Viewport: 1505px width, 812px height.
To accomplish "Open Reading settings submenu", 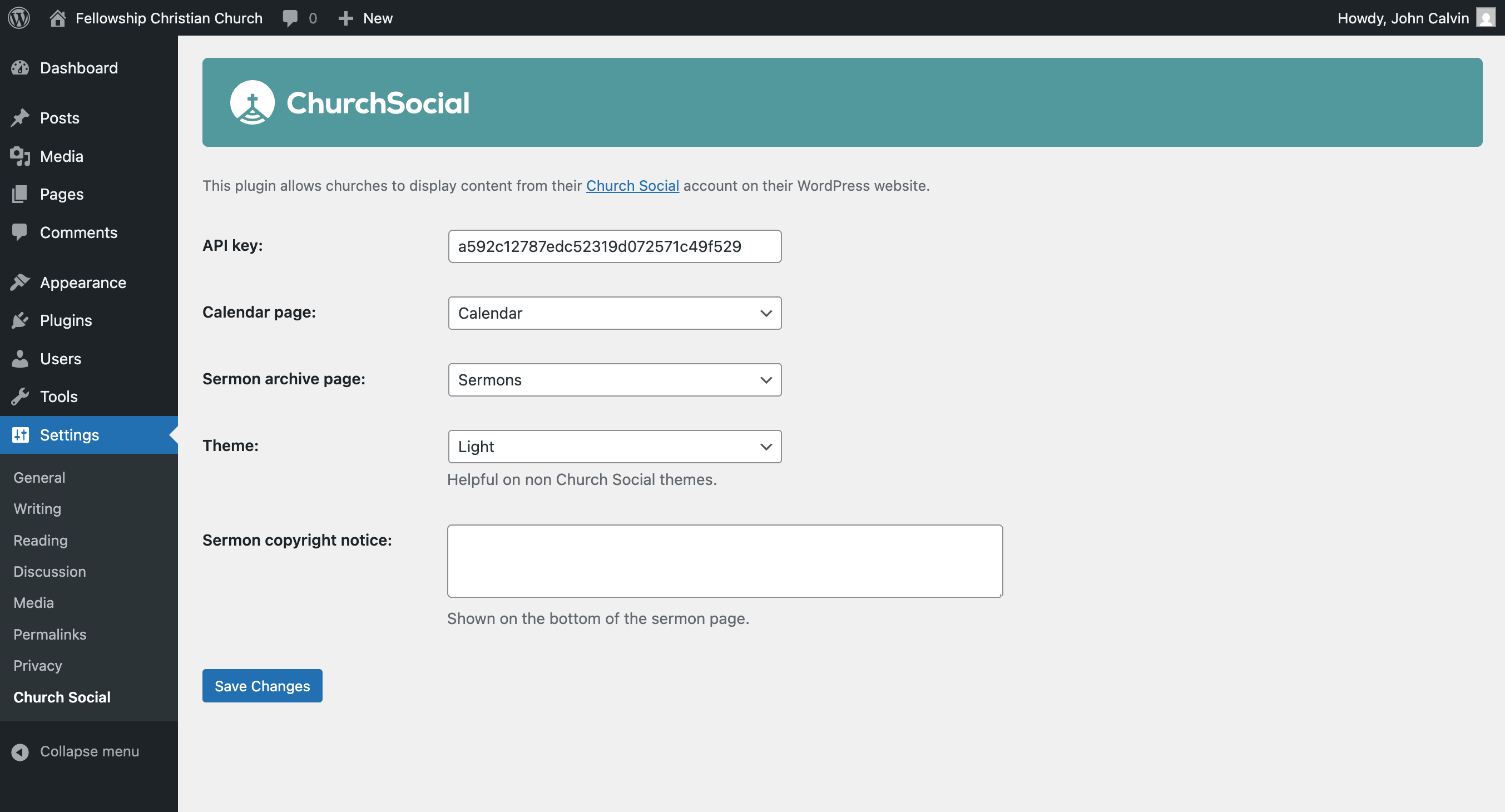I will pyautogui.click(x=40, y=541).
